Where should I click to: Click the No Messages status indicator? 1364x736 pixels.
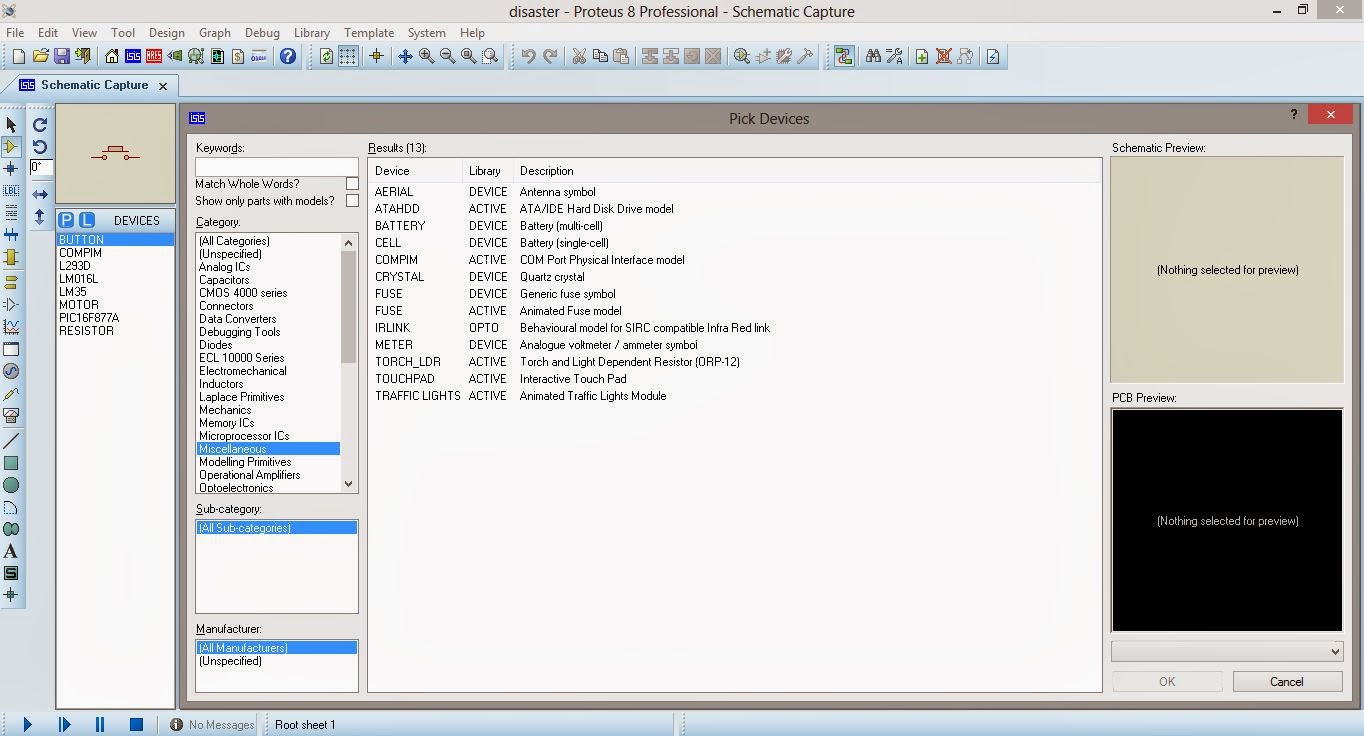coord(212,725)
